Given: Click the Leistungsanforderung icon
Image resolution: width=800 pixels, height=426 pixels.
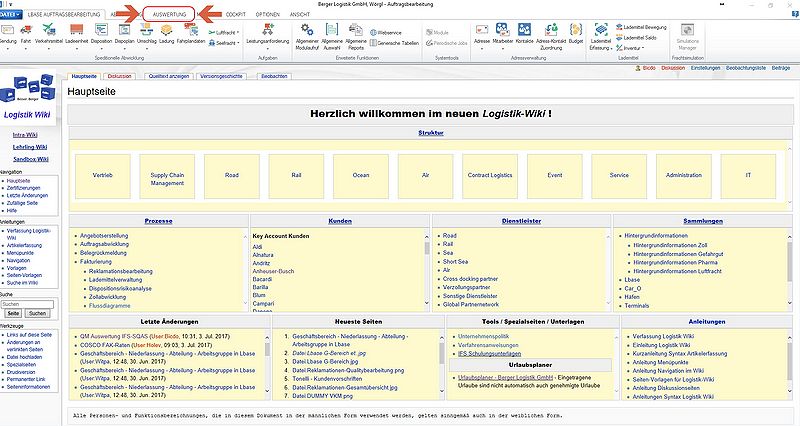Looking at the screenshot, I should coord(267,30).
